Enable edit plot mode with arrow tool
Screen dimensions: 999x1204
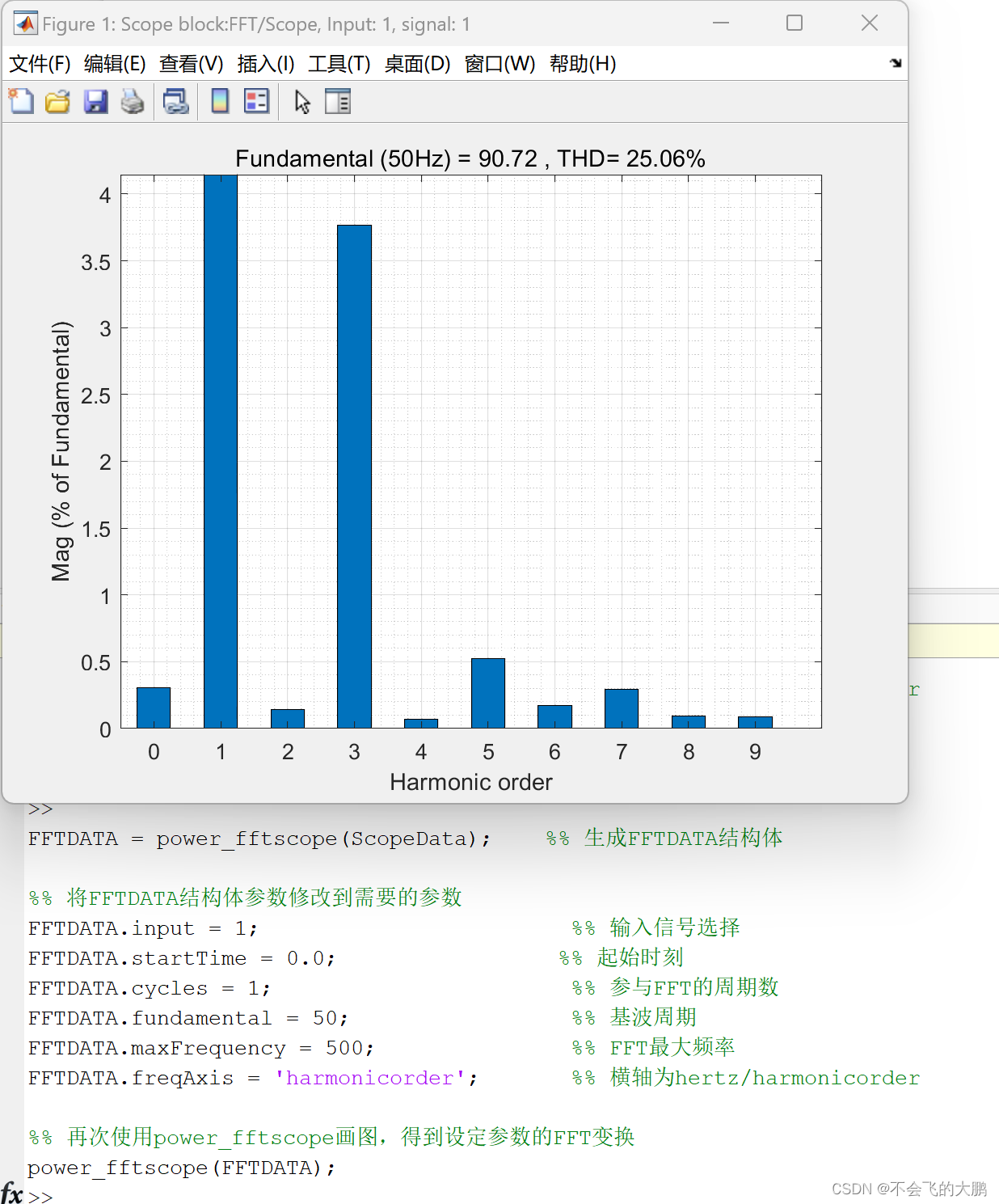click(301, 101)
